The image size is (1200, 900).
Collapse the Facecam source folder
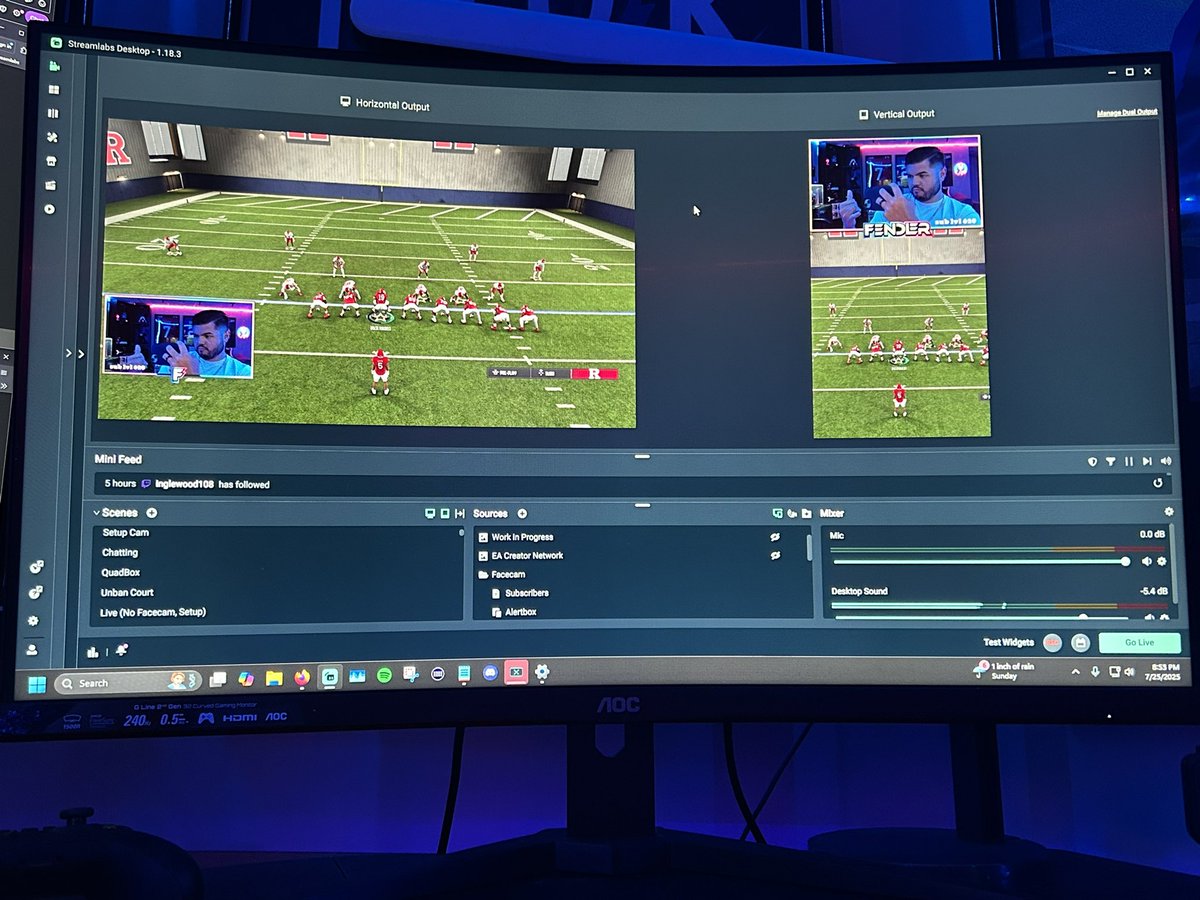(483, 575)
